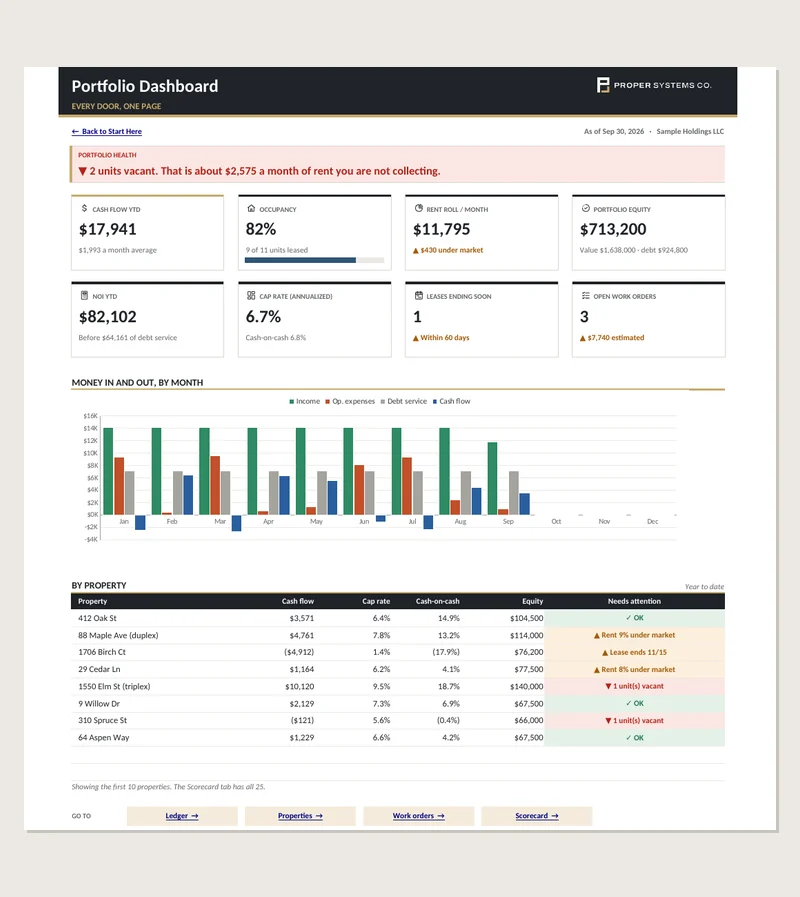
Task: Click the Equity column header
Action: pyautogui.click(x=533, y=601)
